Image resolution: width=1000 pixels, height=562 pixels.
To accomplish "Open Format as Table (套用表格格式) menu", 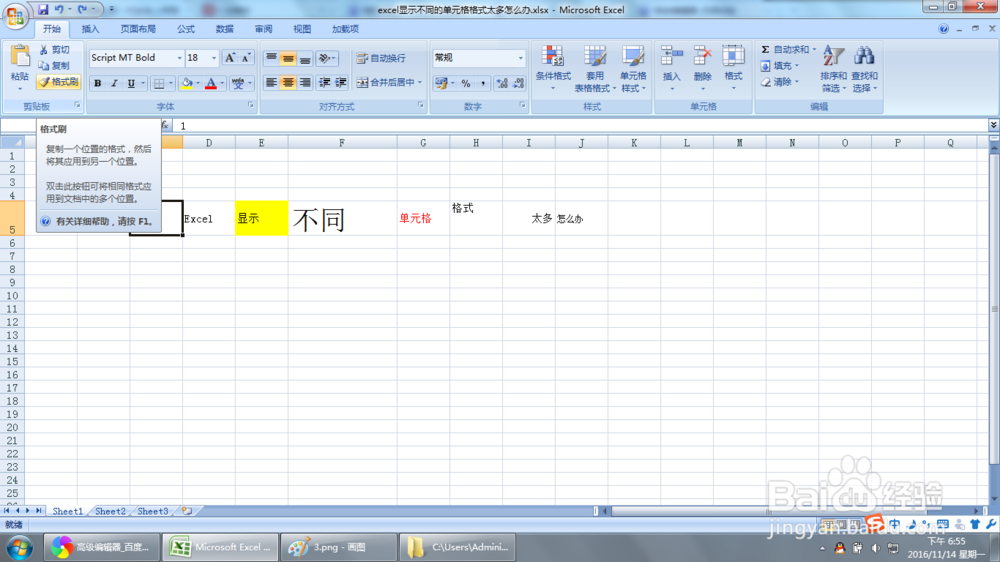I will [x=595, y=68].
